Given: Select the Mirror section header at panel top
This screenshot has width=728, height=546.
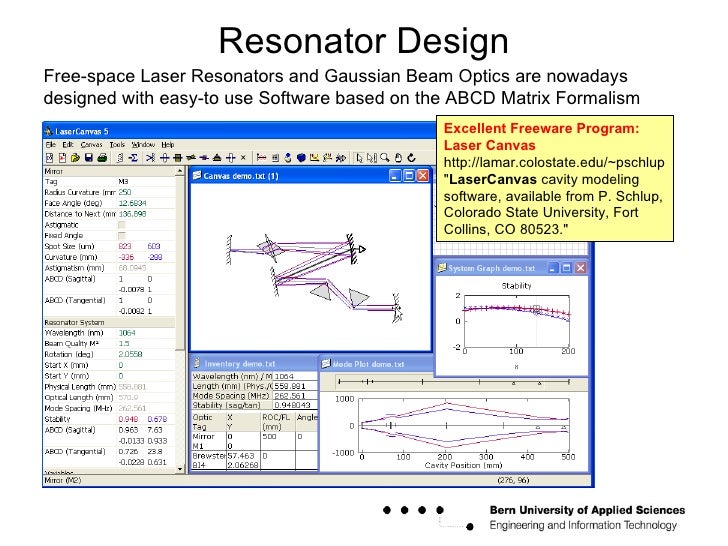Looking at the screenshot, I should [x=109, y=171].
